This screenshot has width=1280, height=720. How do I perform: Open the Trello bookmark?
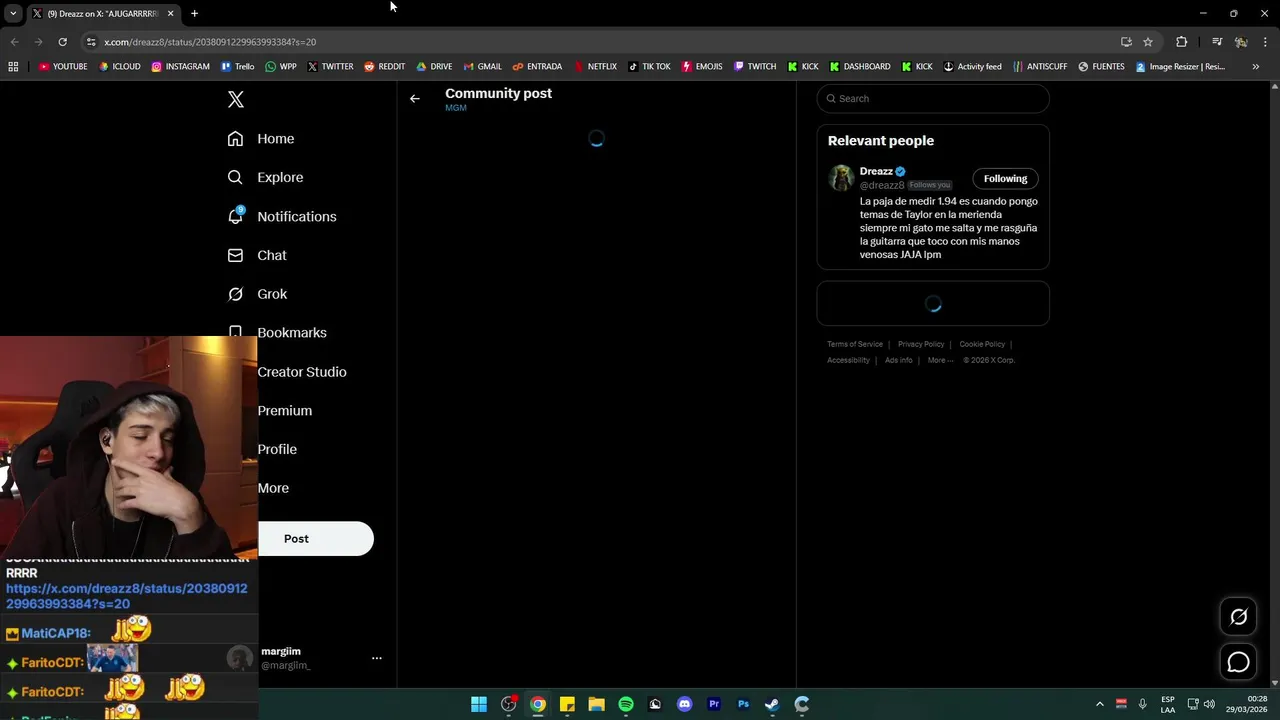[x=237, y=67]
